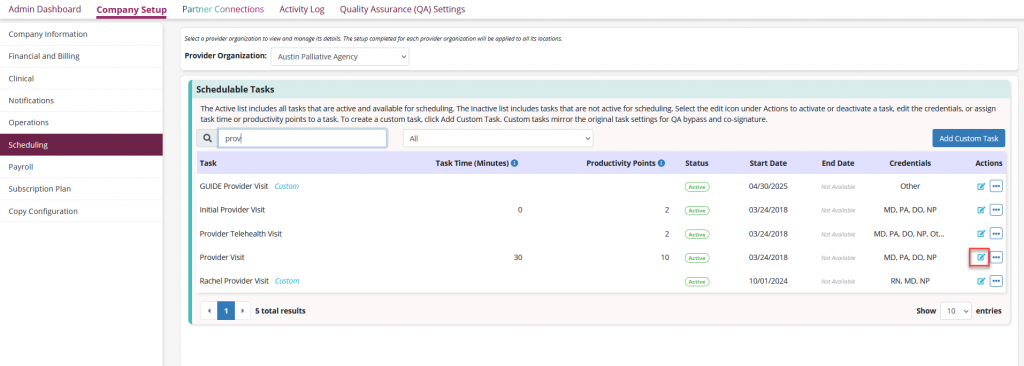Screen dimensions: 1024x366
Task: Open Quality Assurance (QA) Settings tab
Action: (402, 9)
